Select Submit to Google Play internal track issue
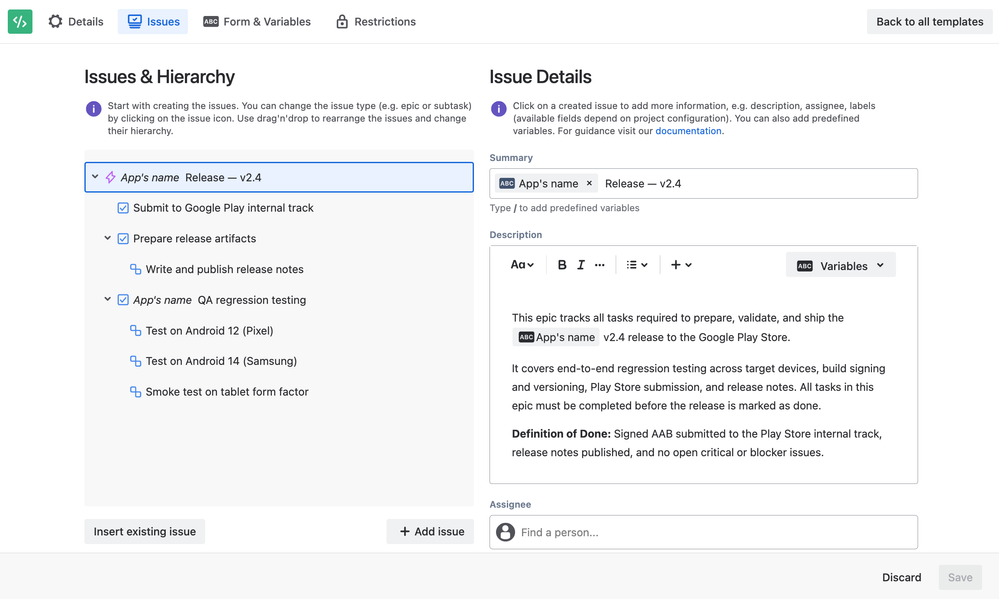 click(x=223, y=208)
